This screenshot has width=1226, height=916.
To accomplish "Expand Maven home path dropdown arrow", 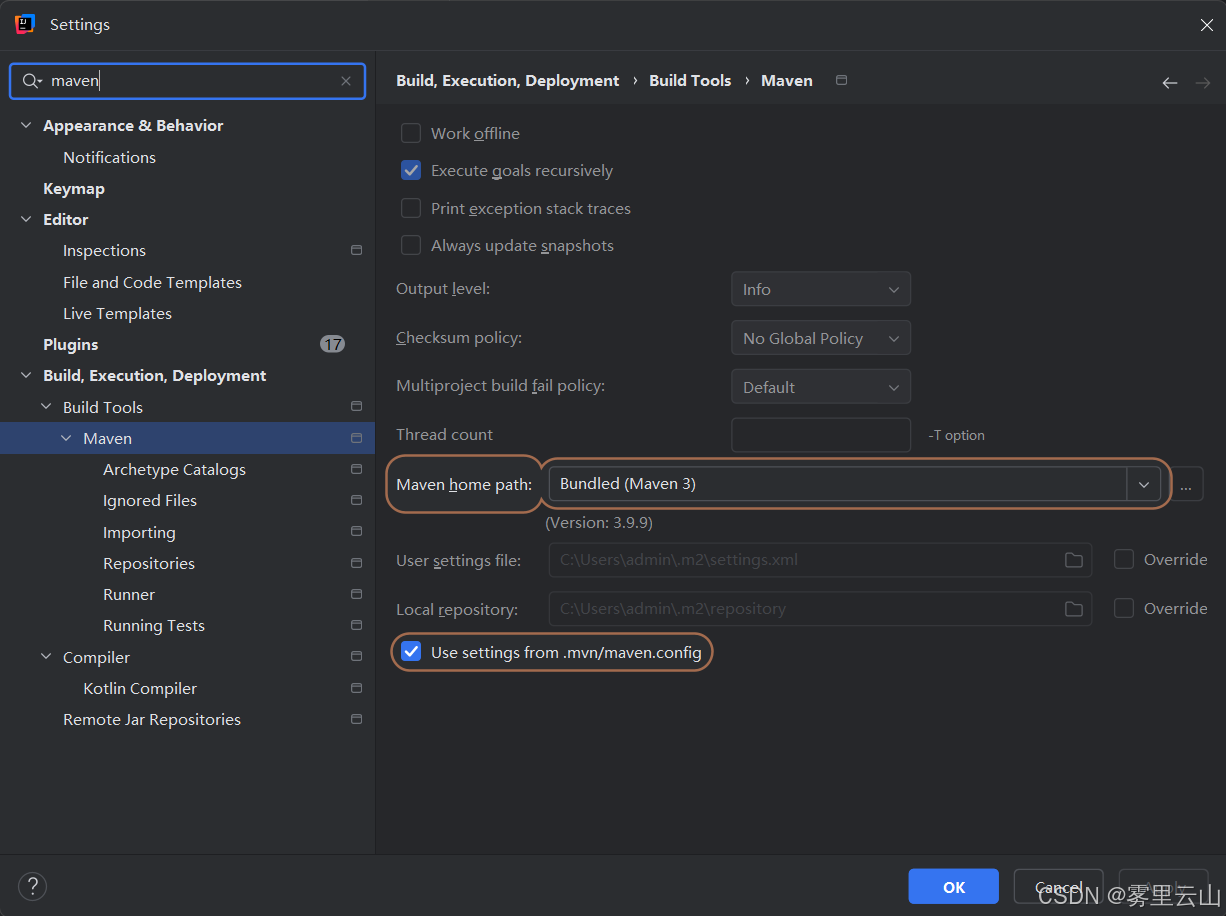I will 1143,484.
